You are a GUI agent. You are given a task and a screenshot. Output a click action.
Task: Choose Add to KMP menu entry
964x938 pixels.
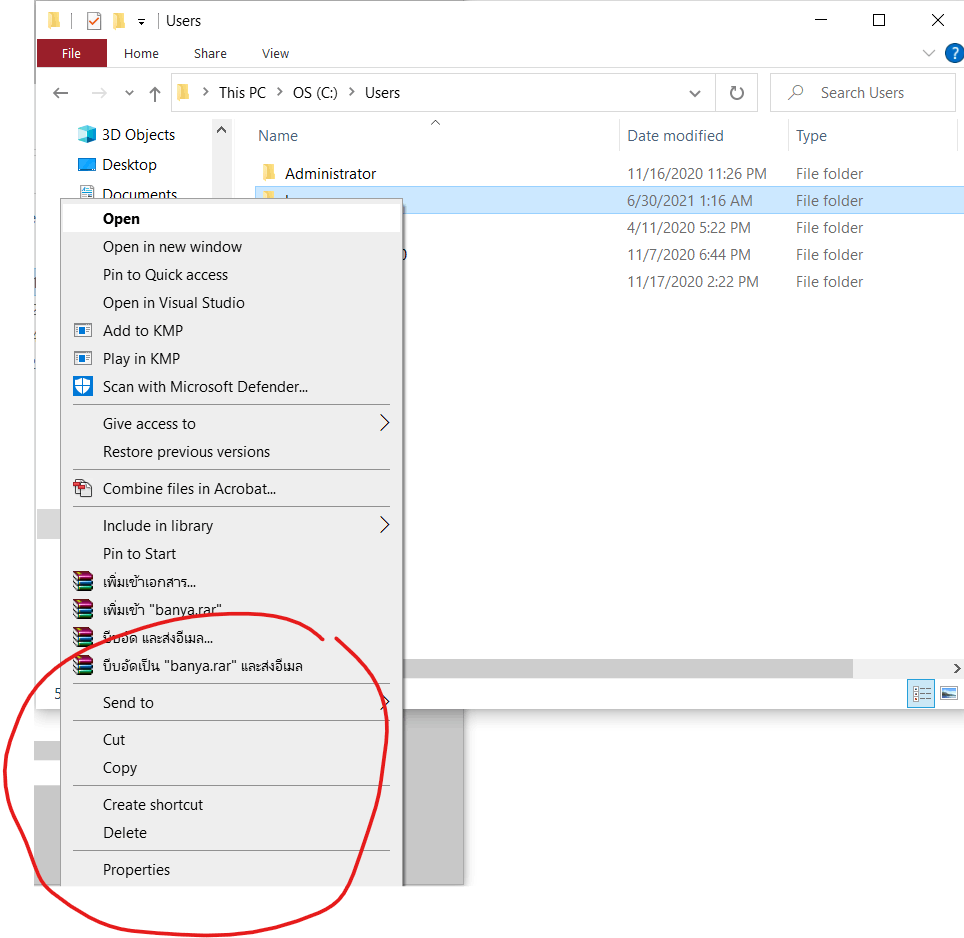232,331
